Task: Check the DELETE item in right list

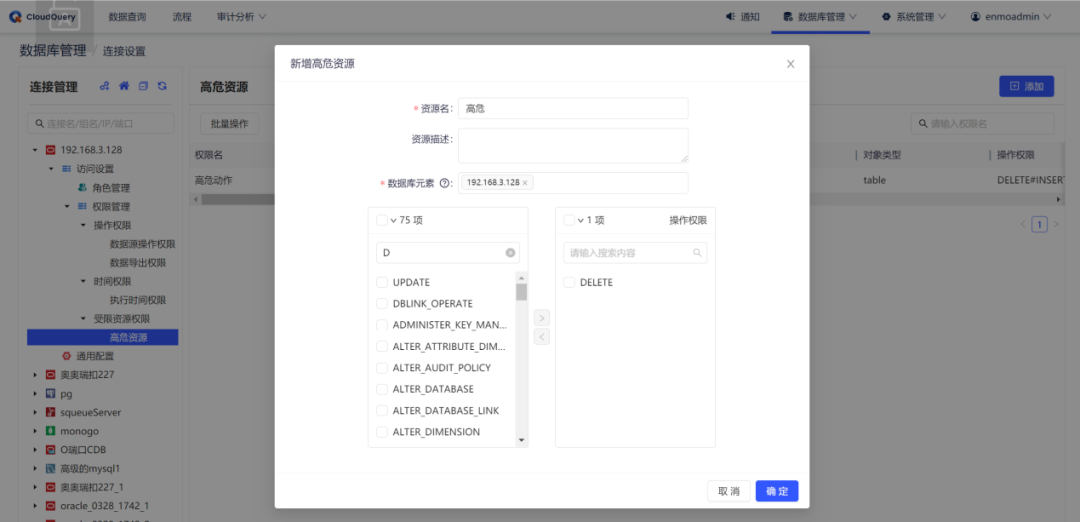Action: 569,282
